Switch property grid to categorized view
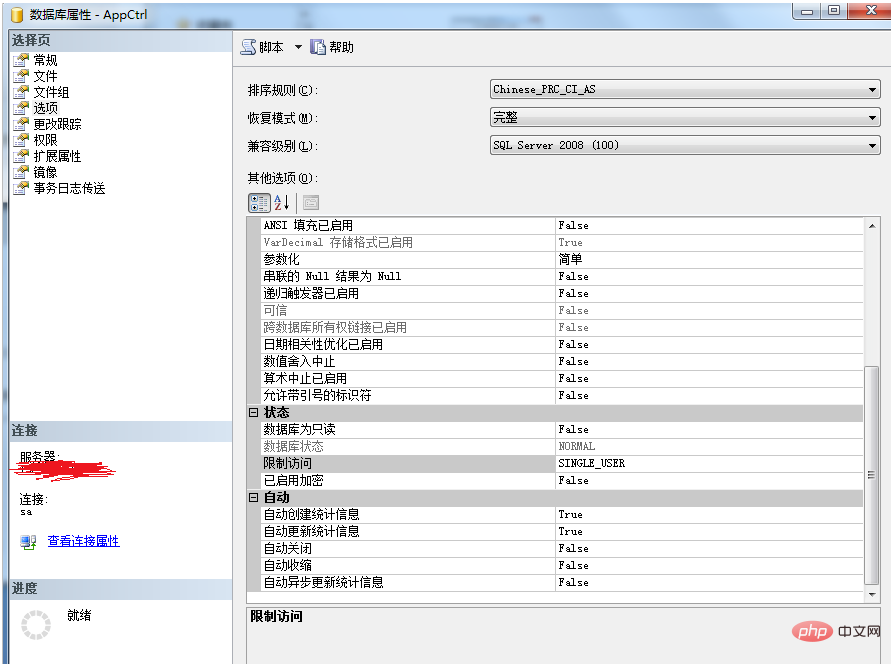This screenshot has height=664, width=891. (x=259, y=203)
